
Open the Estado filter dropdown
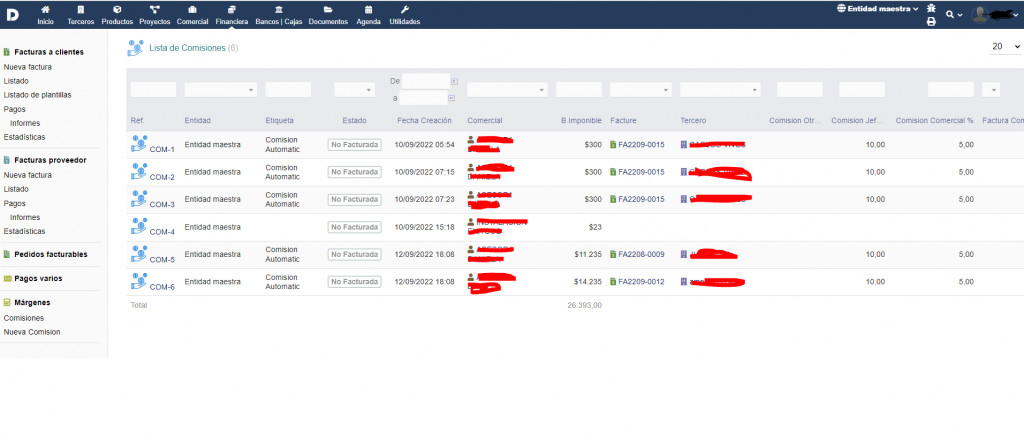tap(355, 89)
